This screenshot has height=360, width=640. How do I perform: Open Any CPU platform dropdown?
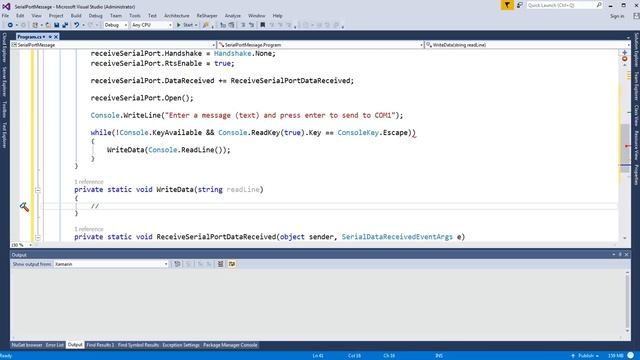151,25
